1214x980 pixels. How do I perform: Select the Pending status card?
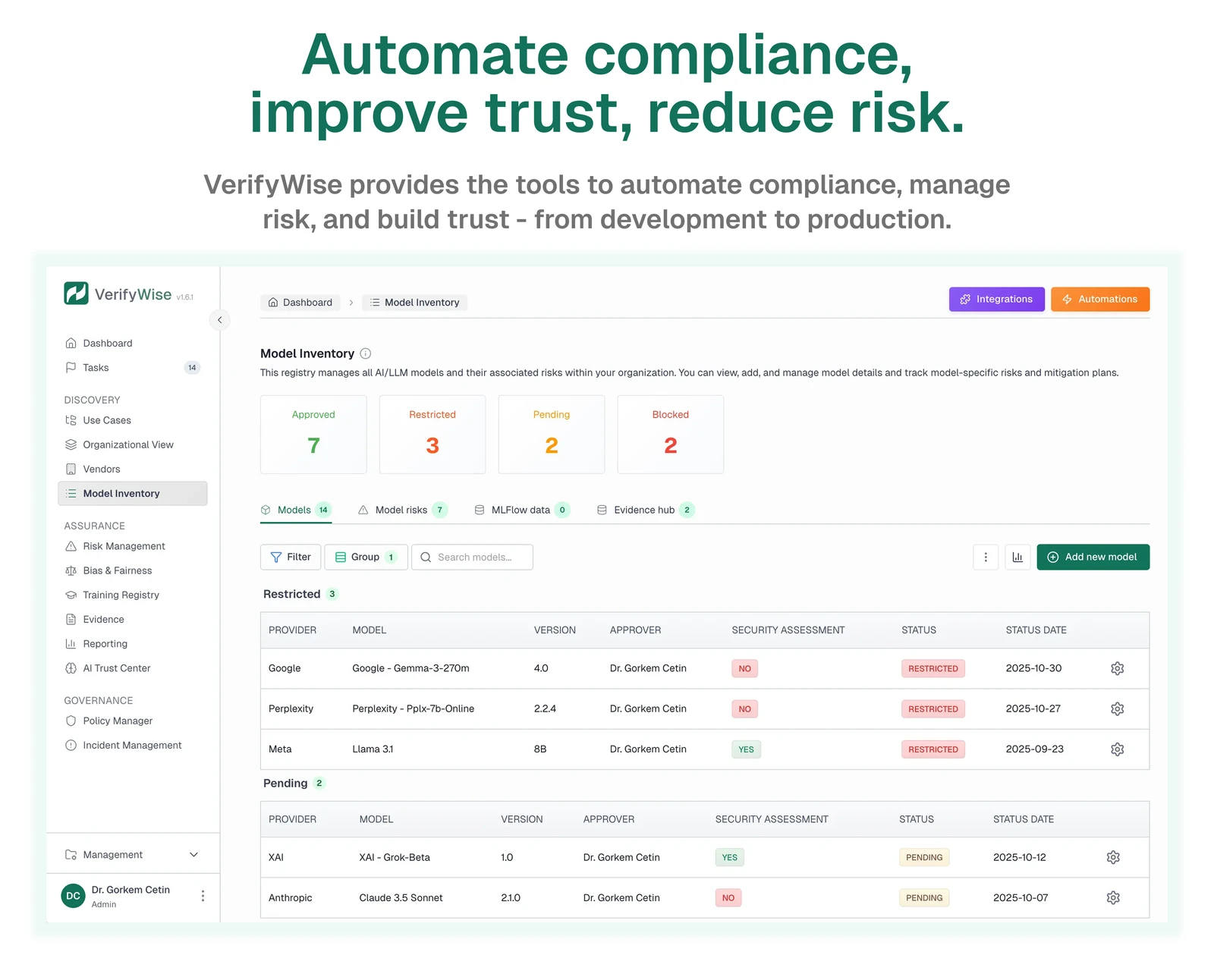552,435
